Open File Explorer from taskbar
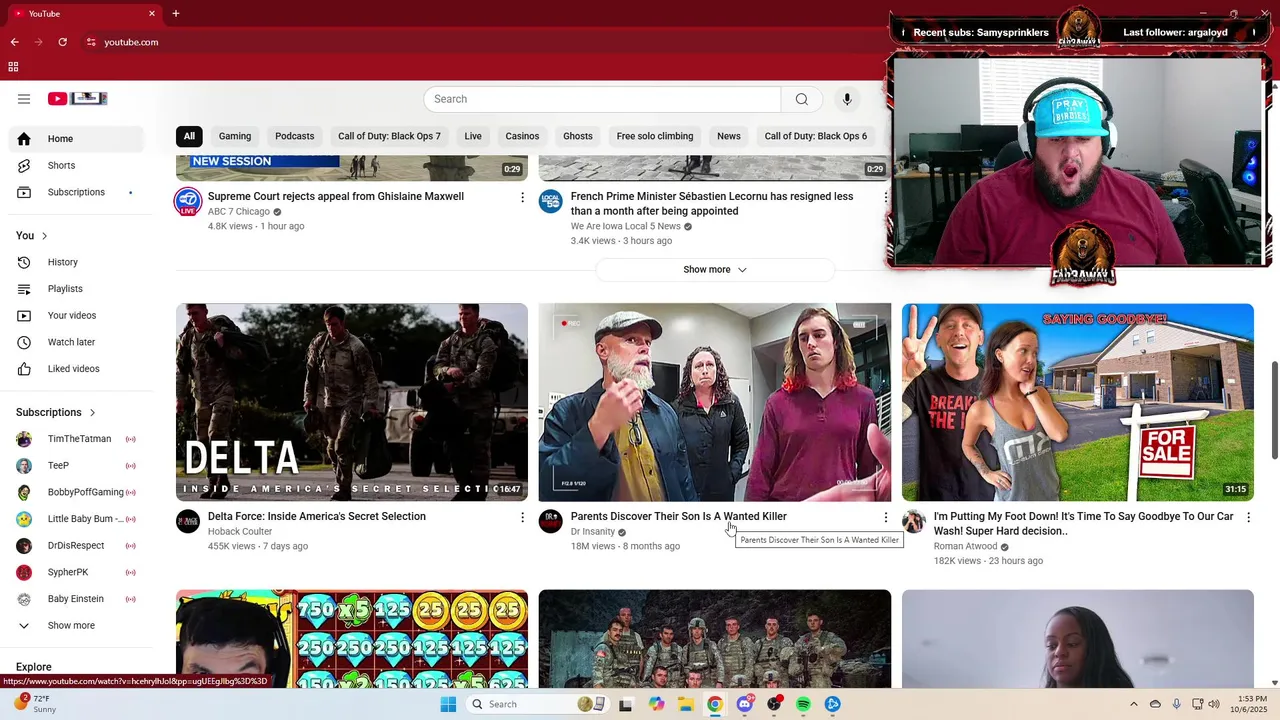This screenshot has height=720, width=1280. tap(685, 704)
